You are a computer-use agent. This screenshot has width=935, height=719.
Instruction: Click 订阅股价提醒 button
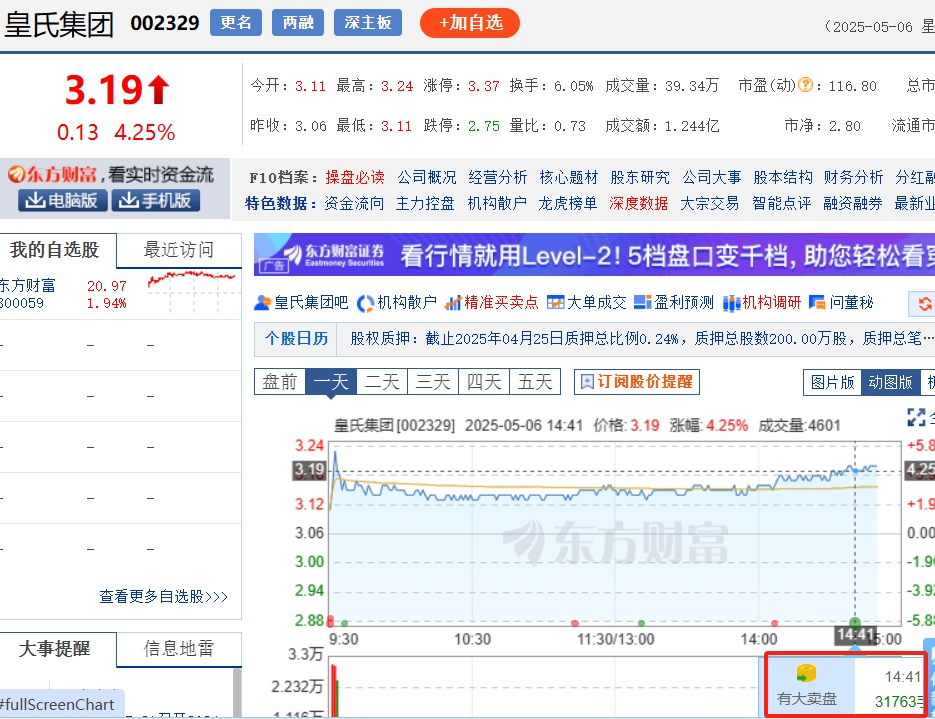637,382
